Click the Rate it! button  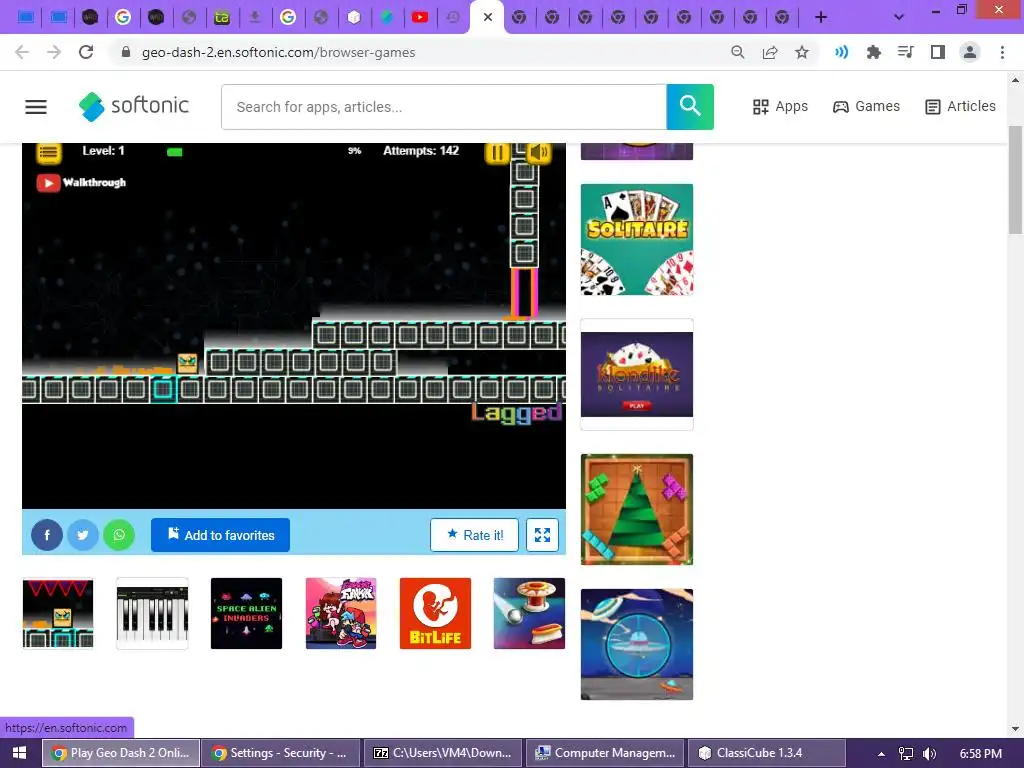474,535
